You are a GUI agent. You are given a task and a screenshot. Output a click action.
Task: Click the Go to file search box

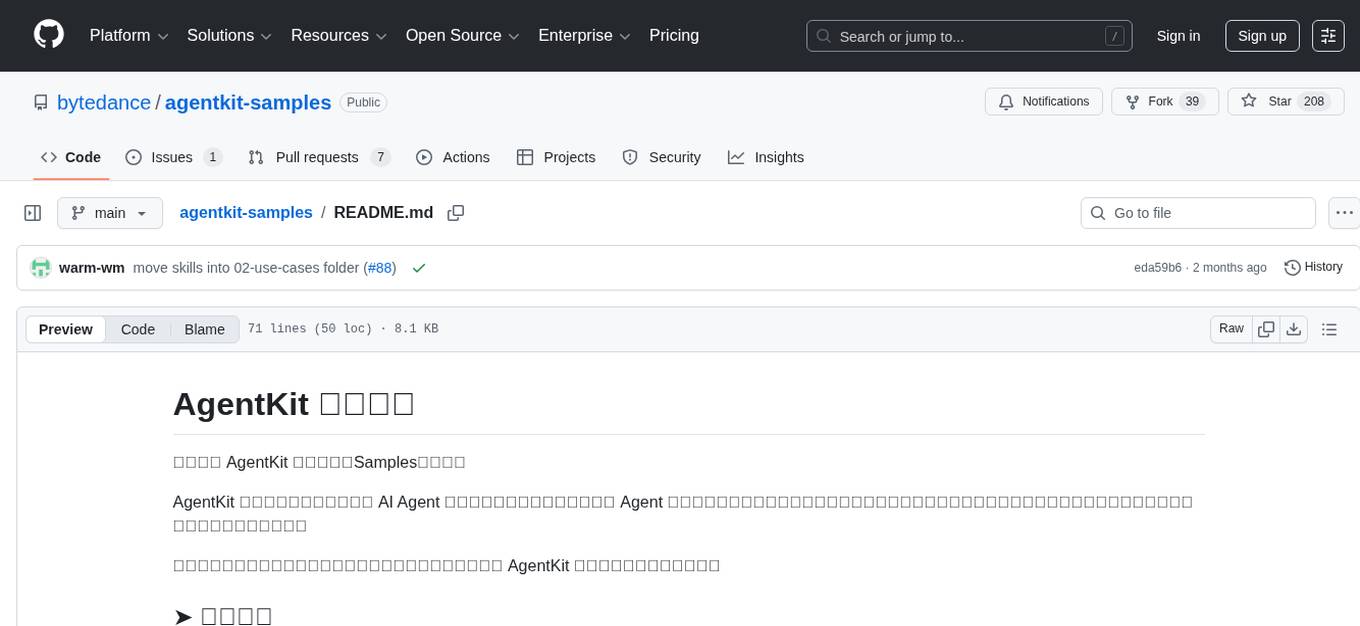coord(1197,213)
